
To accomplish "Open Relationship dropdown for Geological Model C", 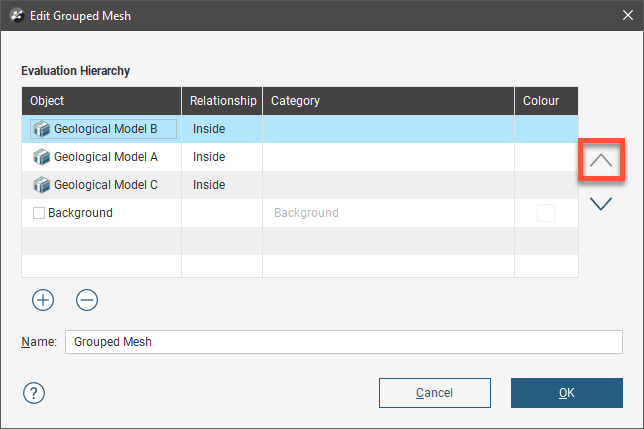I will click(x=220, y=185).
